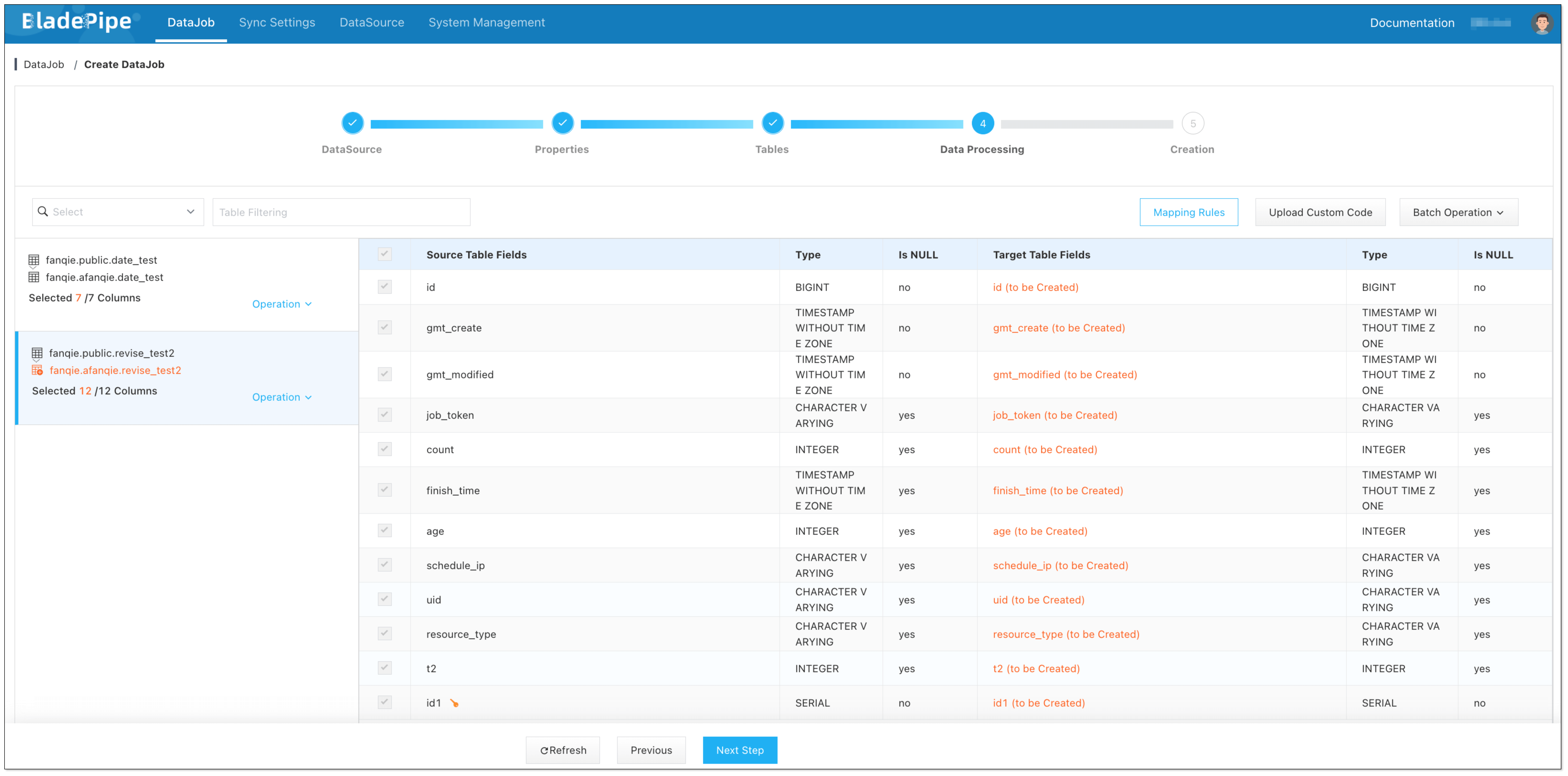Viewport: 1568px width, 776px height.
Task: Click the Upload Custom Code button
Action: [1320, 212]
